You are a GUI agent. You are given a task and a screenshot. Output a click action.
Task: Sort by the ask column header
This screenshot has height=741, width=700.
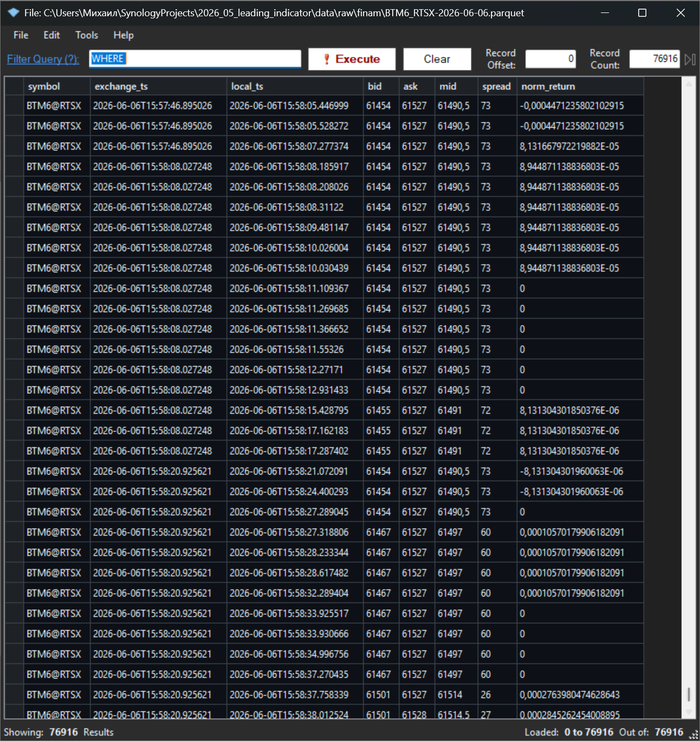click(417, 86)
